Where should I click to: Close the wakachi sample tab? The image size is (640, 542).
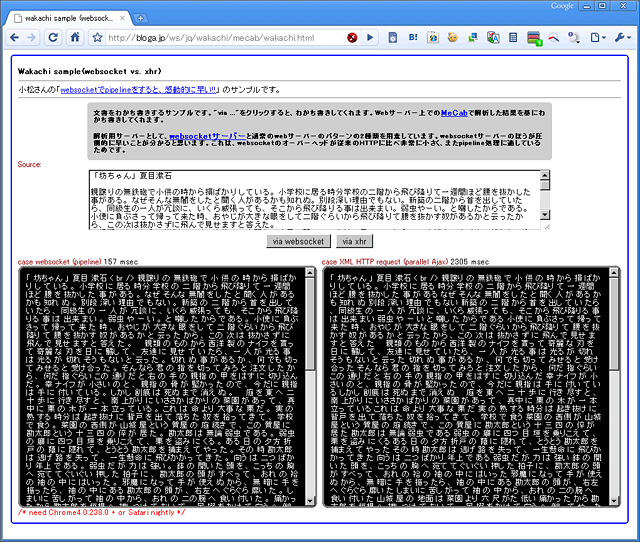122,18
